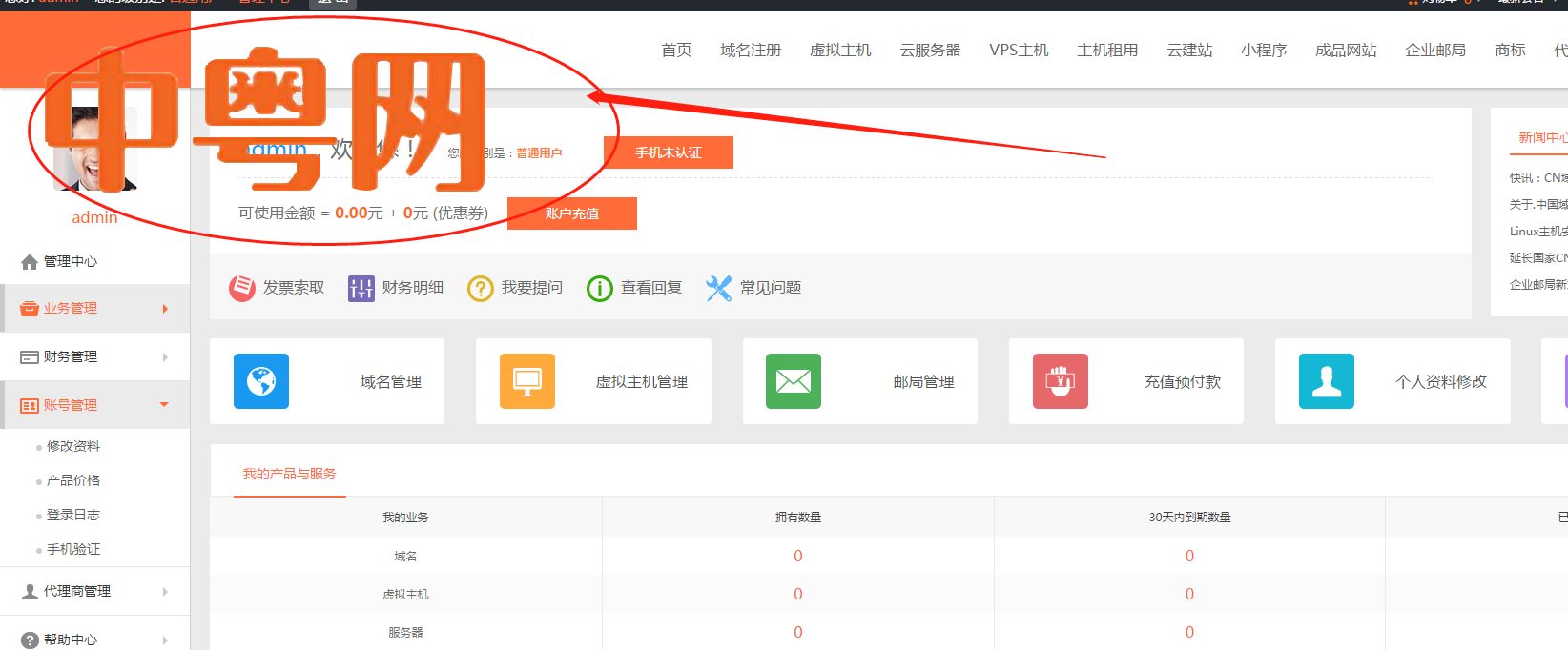1568x650 pixels.
Task: Open the financial details sliders icon
Action: click(x=361, y=288)
